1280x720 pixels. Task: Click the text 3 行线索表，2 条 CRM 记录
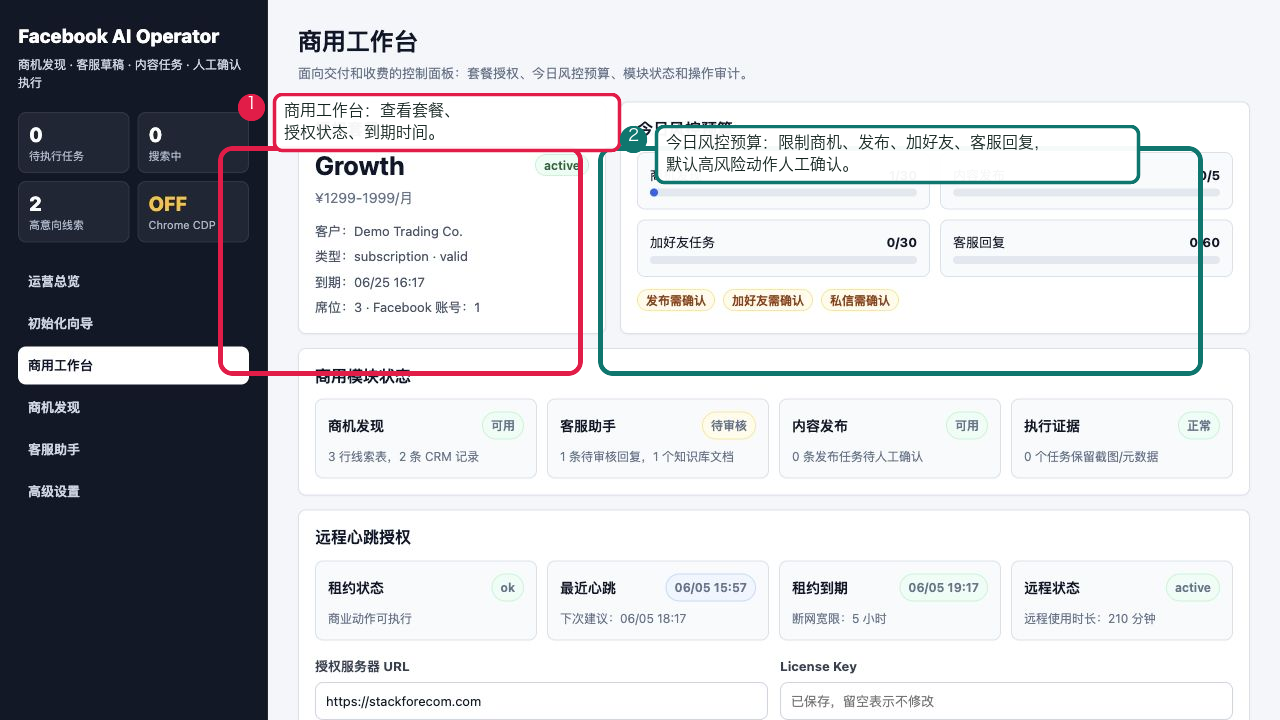tap(404, 457)
